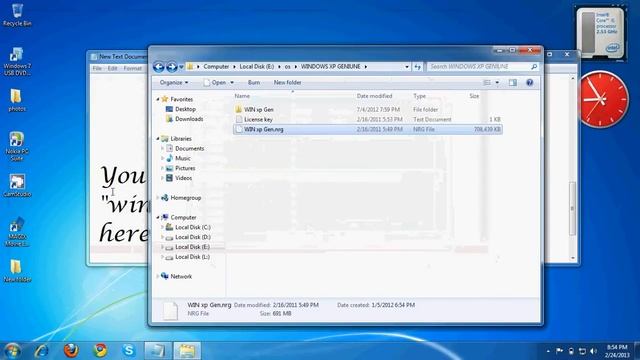
Task: Expand Local Disk (C:) node arrow
Action: [162, 227]
